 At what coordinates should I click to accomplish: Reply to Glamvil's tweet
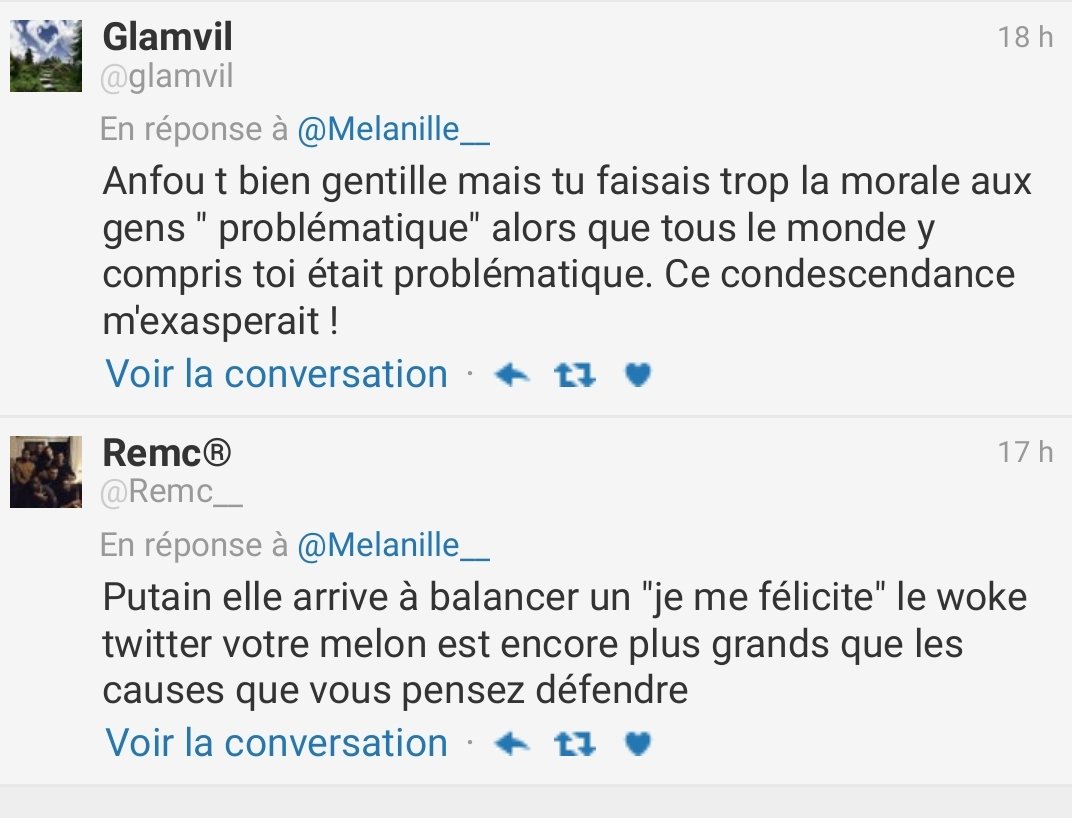[x=511, y=375]
